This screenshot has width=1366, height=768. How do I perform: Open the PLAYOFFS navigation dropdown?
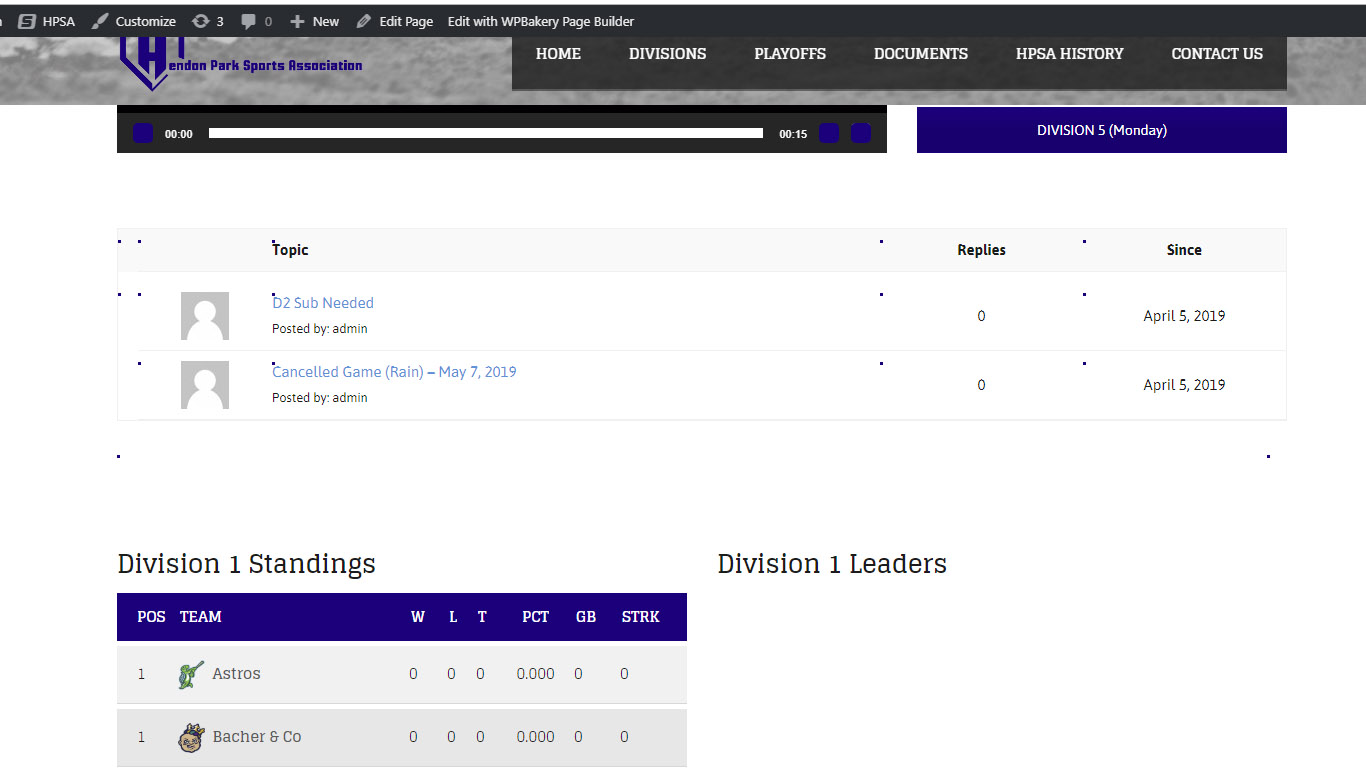pos(790,53)
